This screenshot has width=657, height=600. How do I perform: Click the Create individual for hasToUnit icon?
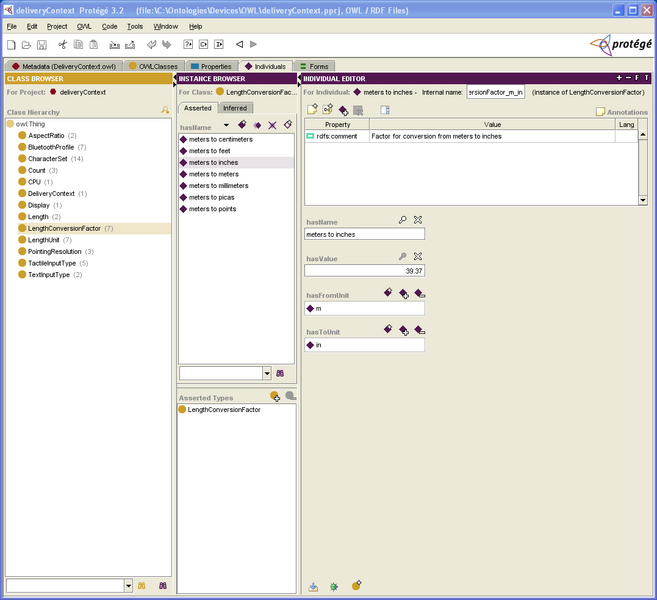[x=388, y=329]
